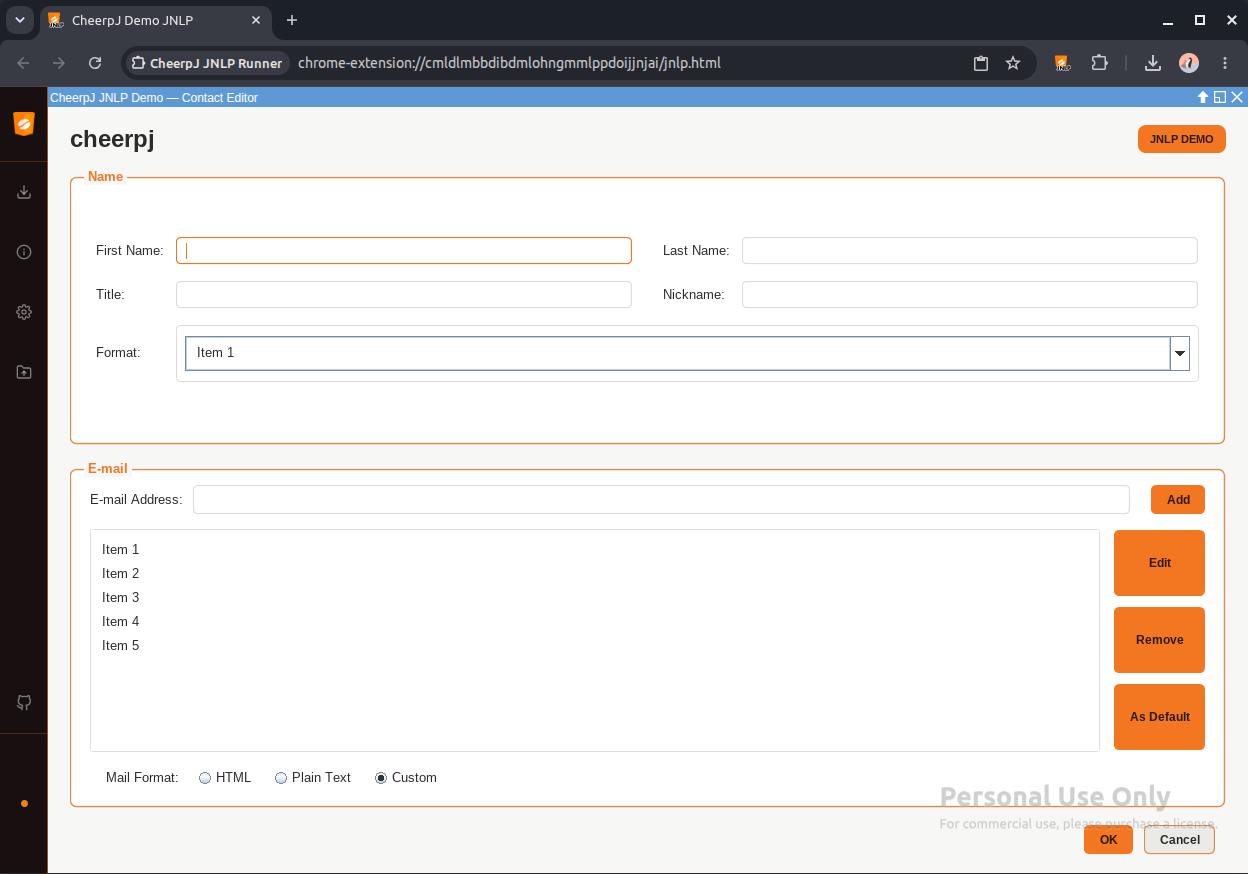Select the CheerpJ Demo JNLP tab
The height and width of the screenshot is (874, 1248).
pos(155,20)
